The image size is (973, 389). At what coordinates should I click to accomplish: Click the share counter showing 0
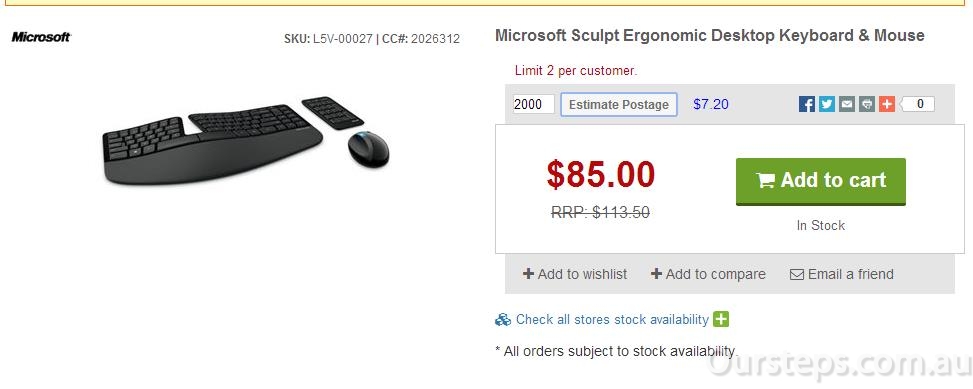917,104
